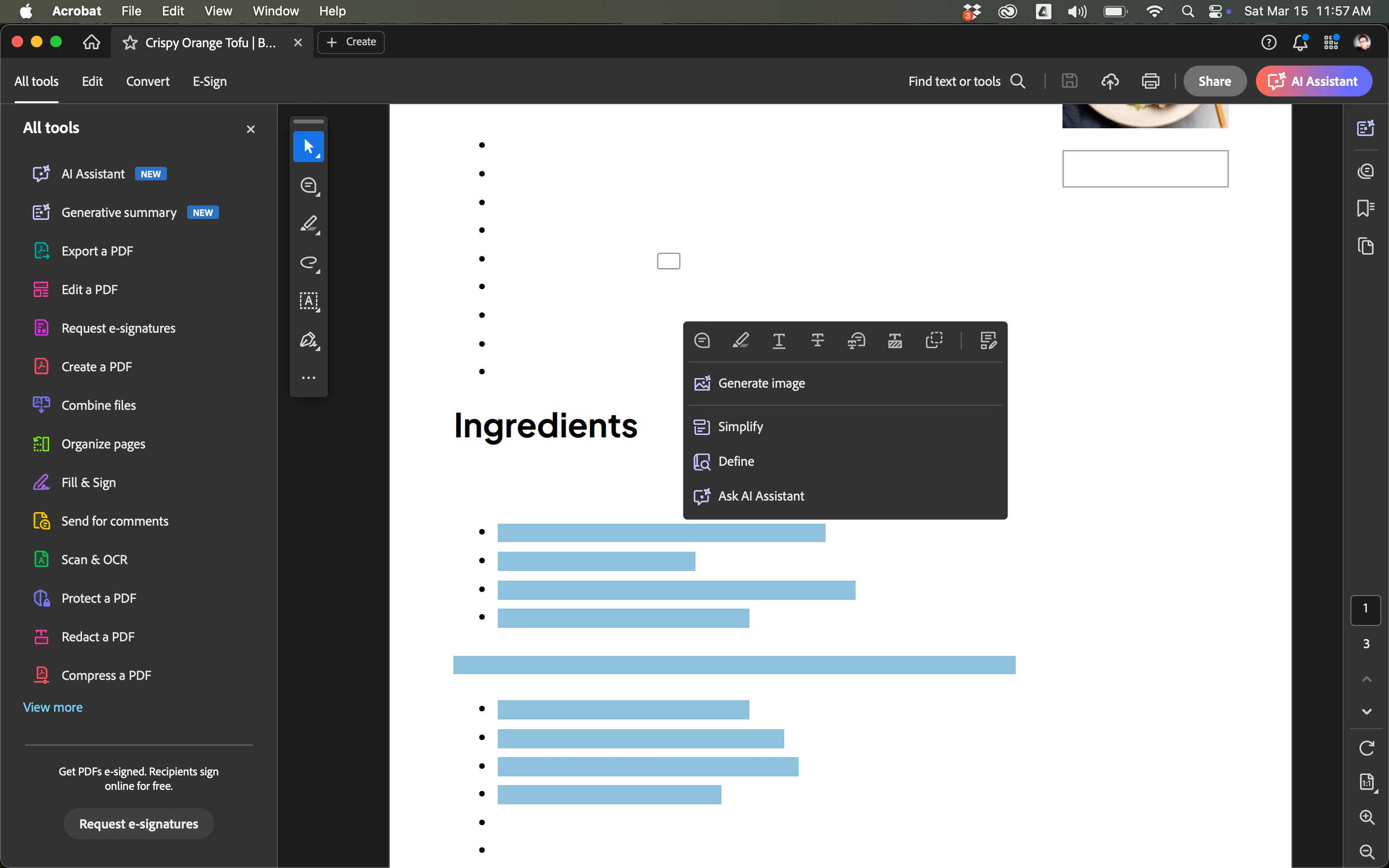Click the strikethrough text icon in popup
The image size is (1389, 868).
tap(817, 340)
